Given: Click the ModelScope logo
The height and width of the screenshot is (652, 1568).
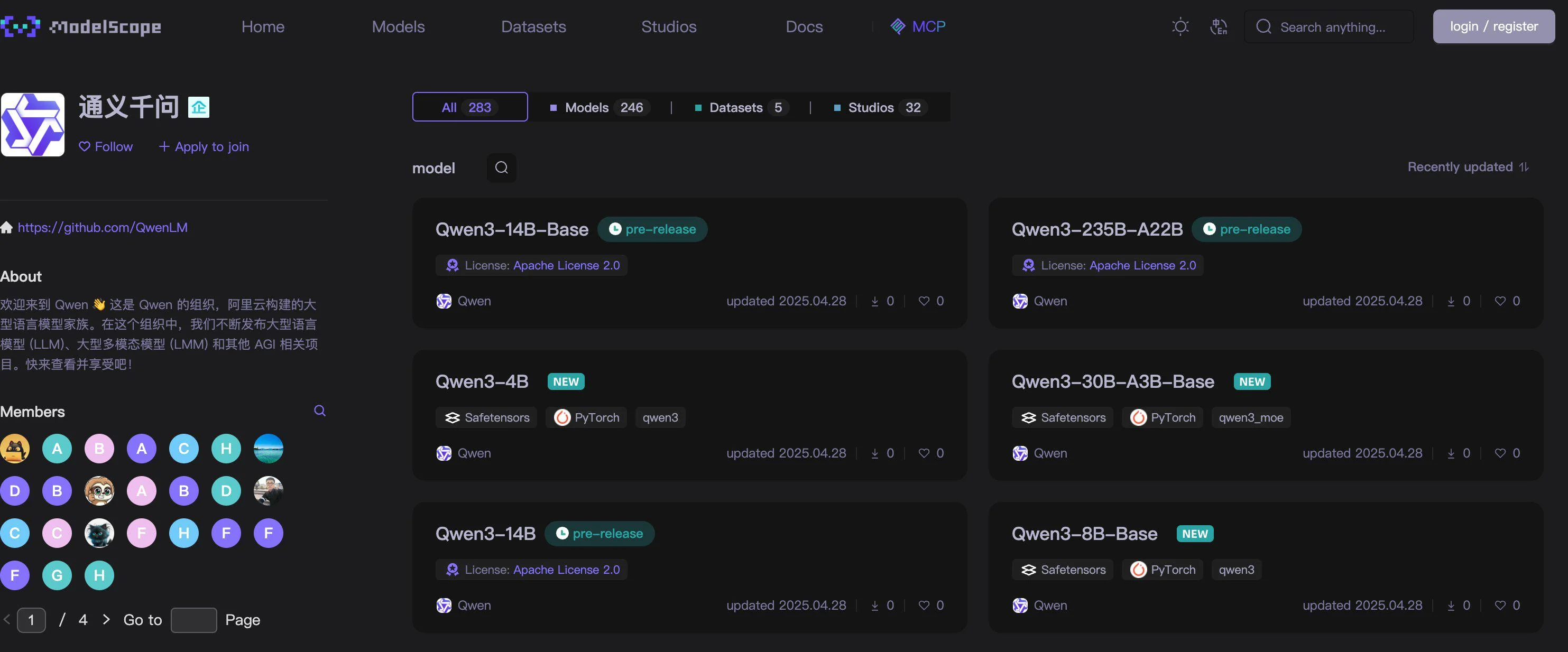Looking at the screenshot, I should click(x=81, y=27).
